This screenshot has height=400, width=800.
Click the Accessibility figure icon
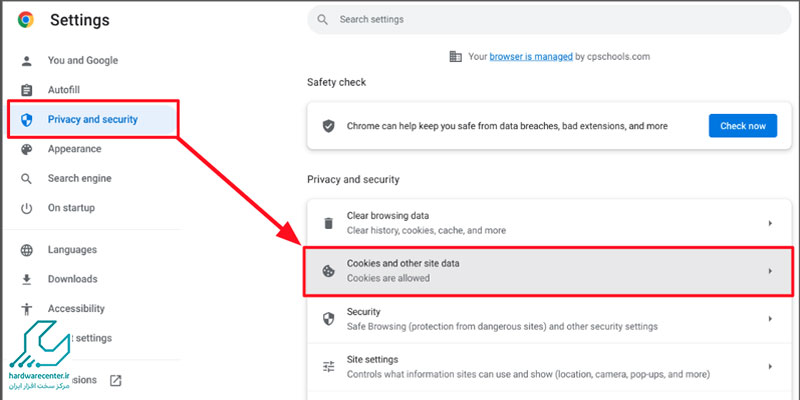pos(26,309)
